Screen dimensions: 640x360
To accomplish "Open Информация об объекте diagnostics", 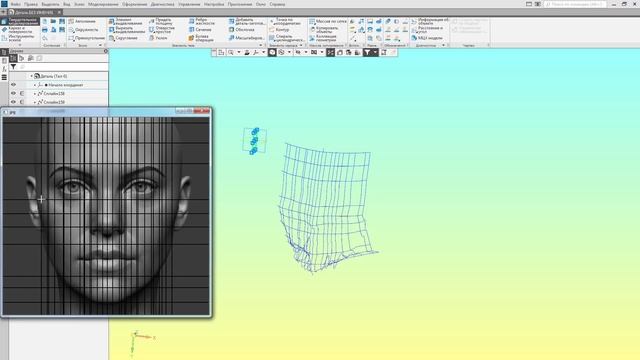I will [430, 21].
